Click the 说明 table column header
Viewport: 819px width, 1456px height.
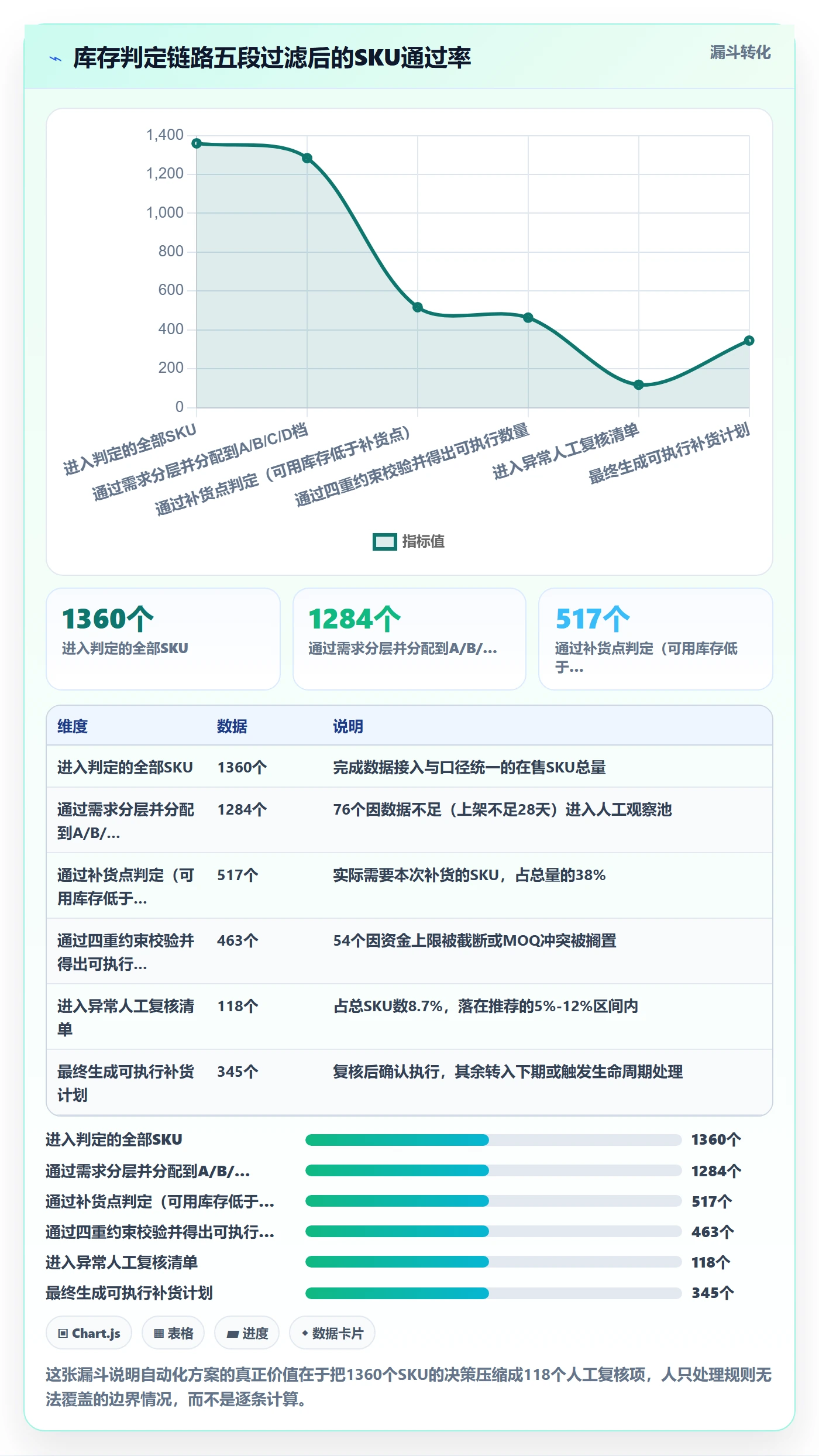coord(348,726)
